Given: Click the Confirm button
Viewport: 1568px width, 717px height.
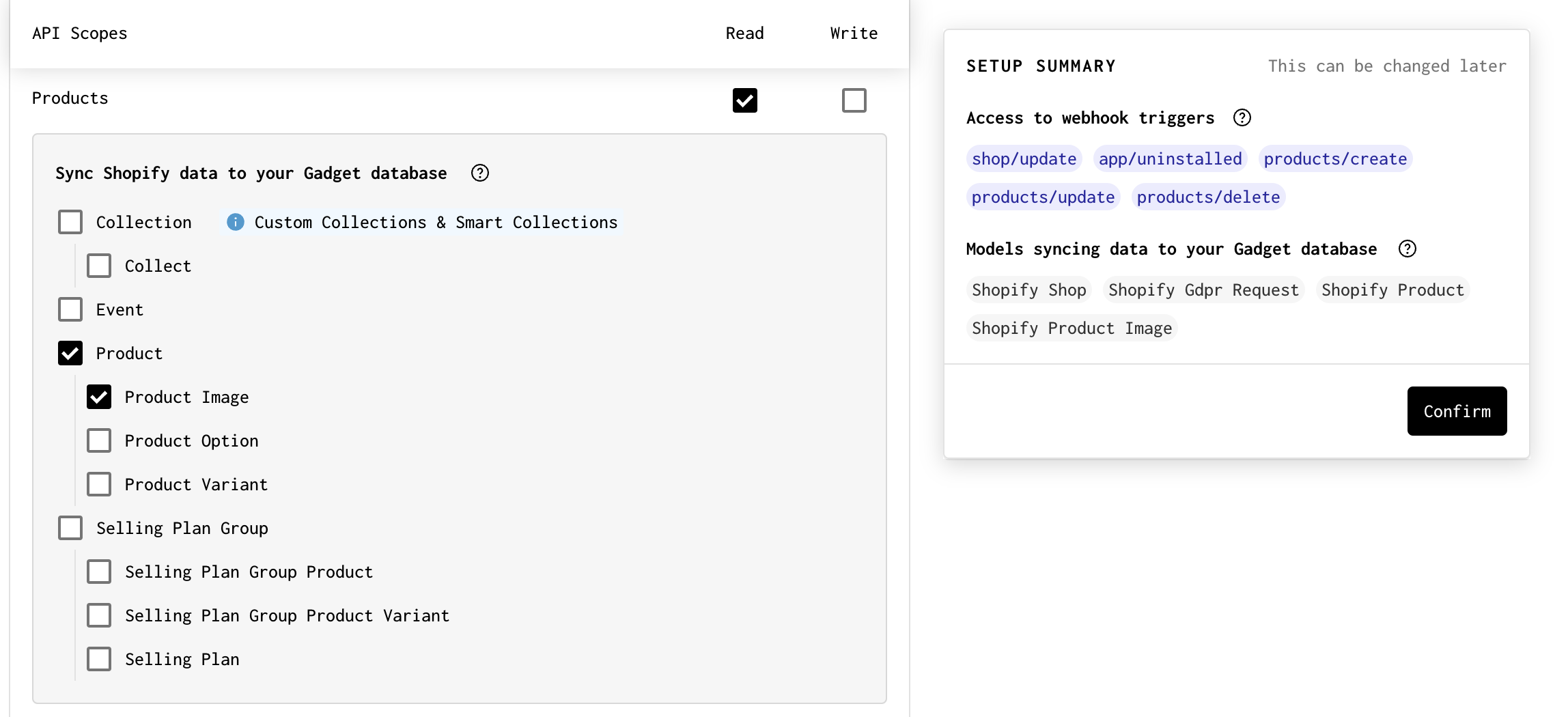Looking at the screenshot, I should (1457, 410).
